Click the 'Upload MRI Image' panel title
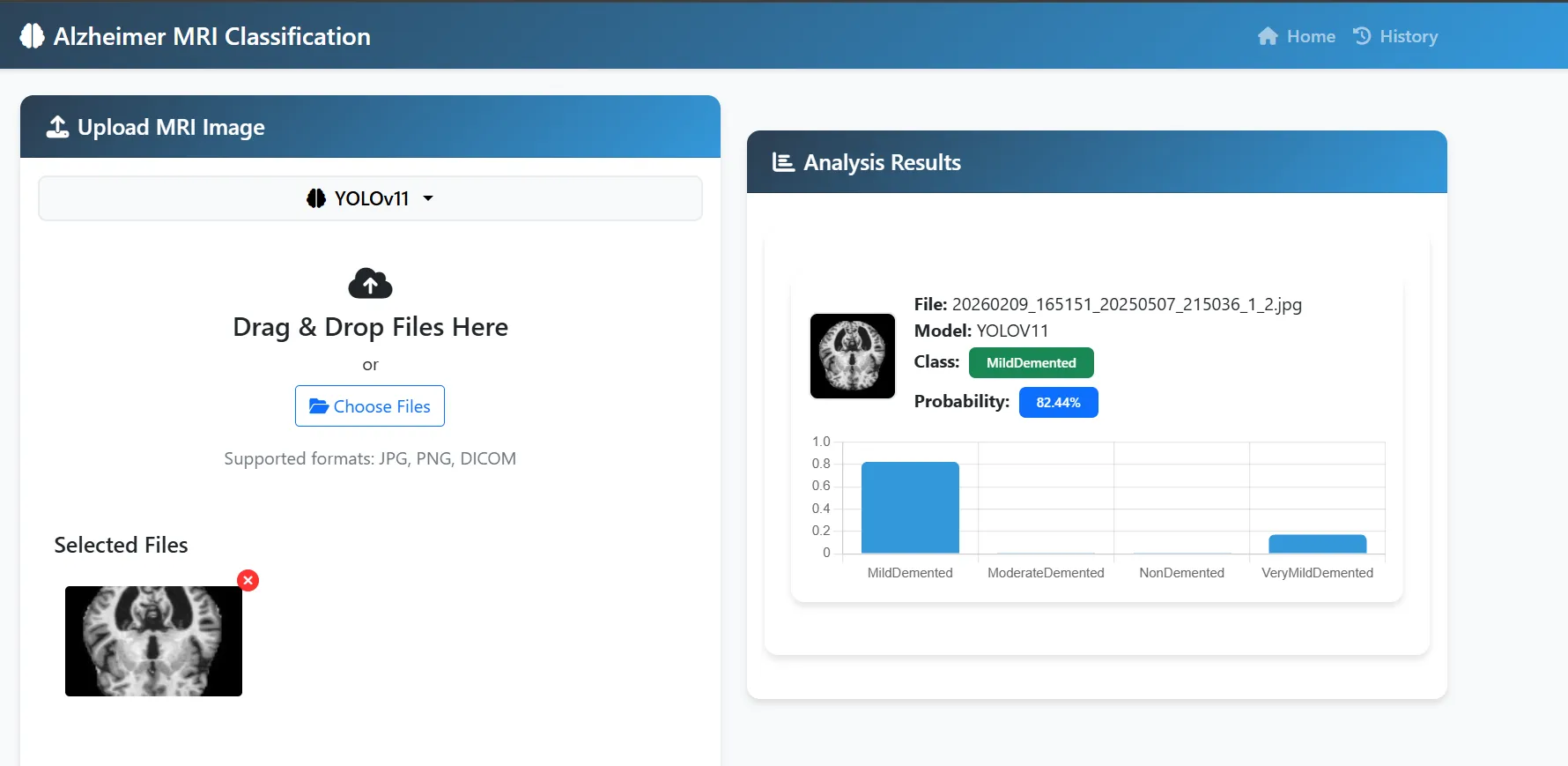Image resolution: width=1568 pixels, height=766 pixels. (x=171, y=127)
